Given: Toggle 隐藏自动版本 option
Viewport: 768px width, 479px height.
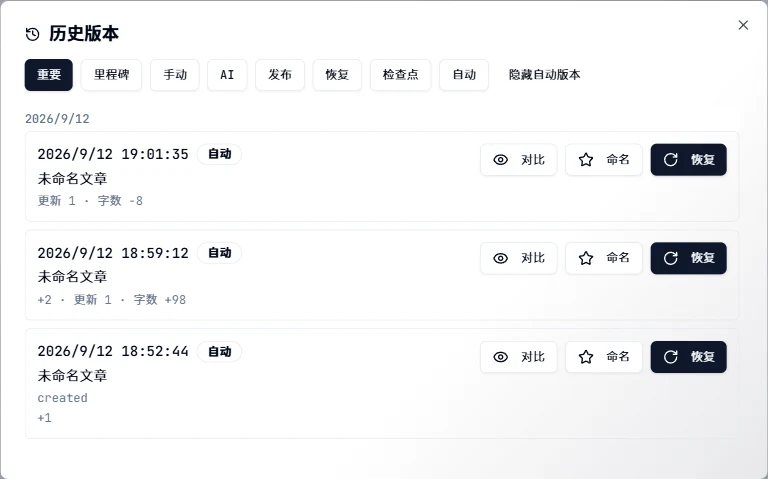Looking at the screenshot, I should (544, 75).
